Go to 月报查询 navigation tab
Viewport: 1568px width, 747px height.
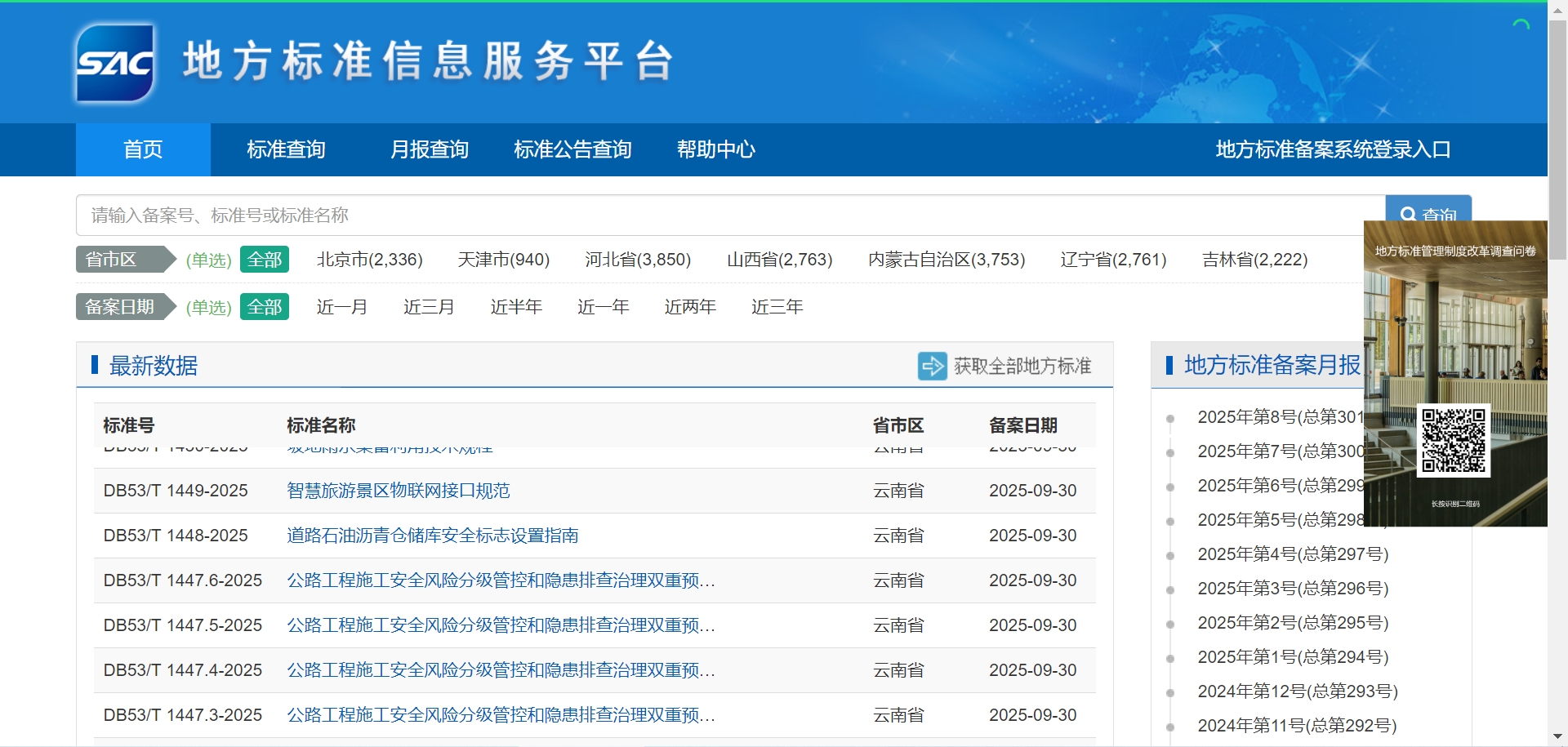[x=429, y=149]
